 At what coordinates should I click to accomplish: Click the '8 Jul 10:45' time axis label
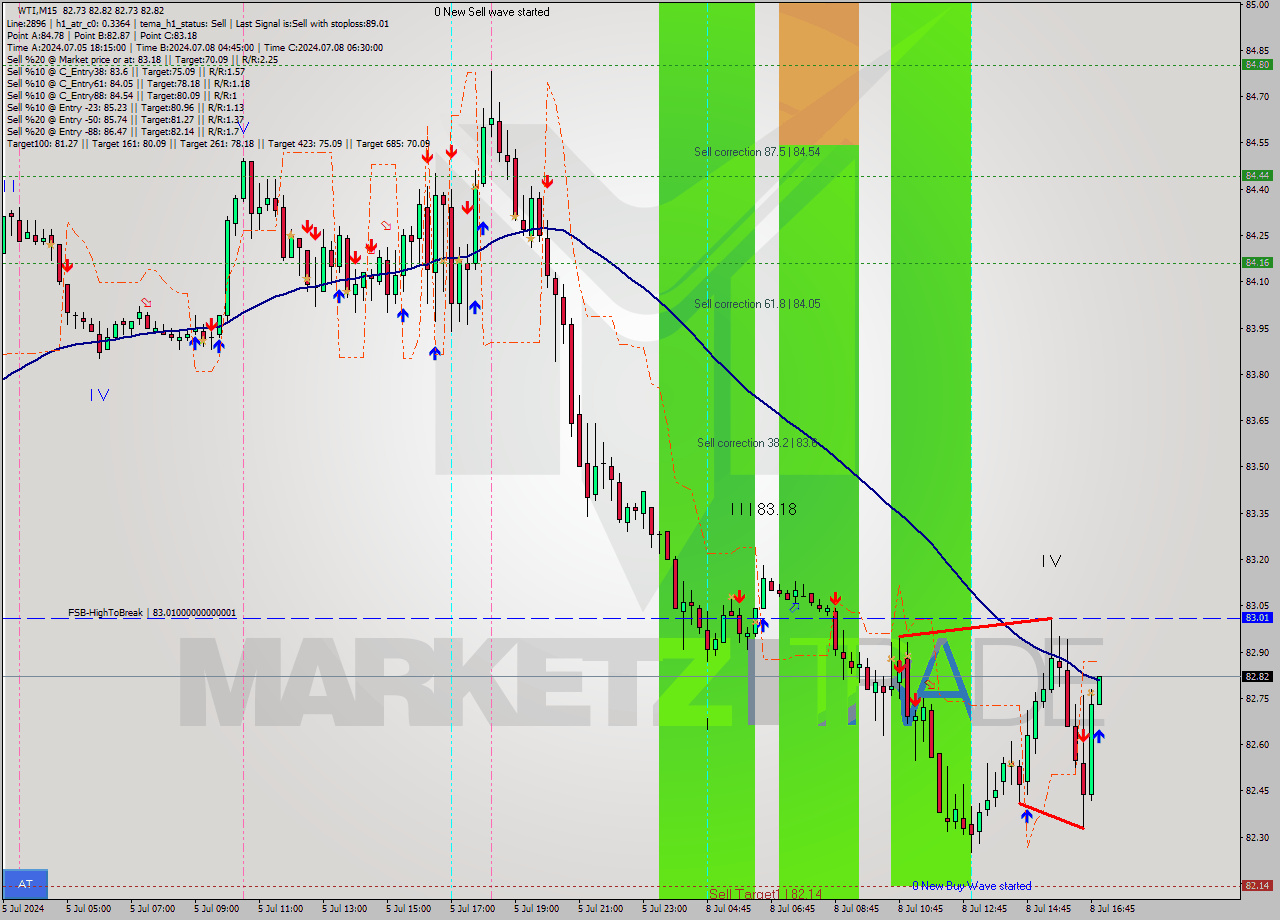pos(920,909)
